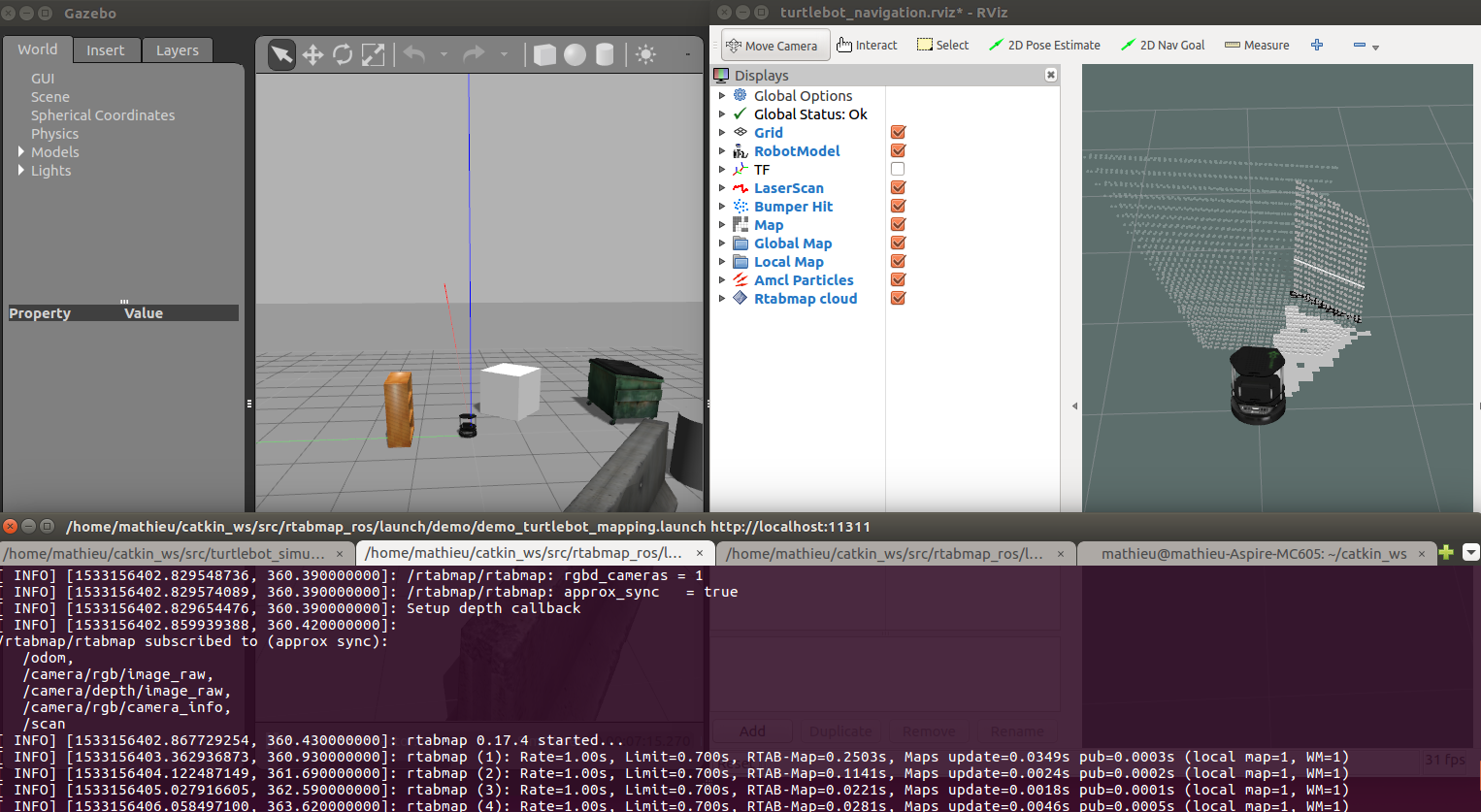Insert a cylinder shape into the world
Viewport: 1481px width, 812px height.
[605, 55]
